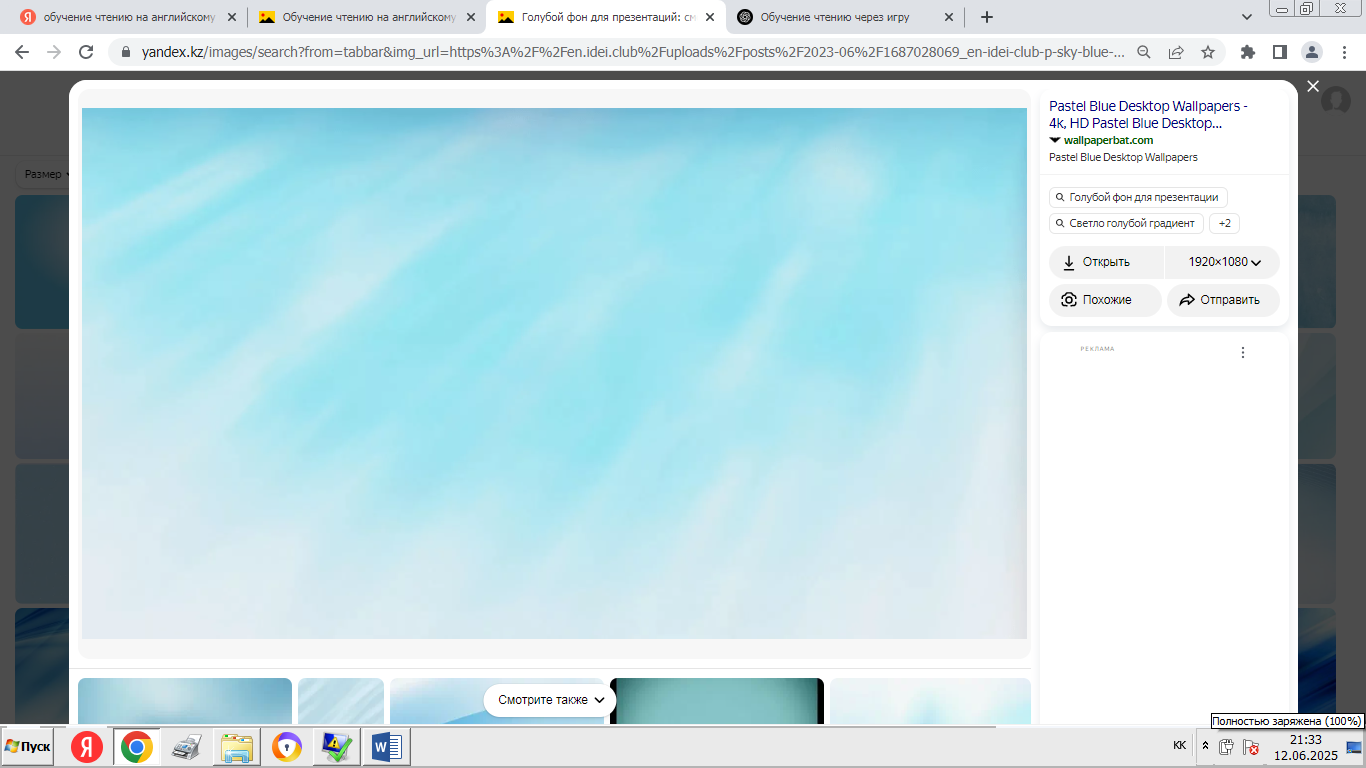
Task: Search for Светло голубой градиент
Action: pos(1127,223)
